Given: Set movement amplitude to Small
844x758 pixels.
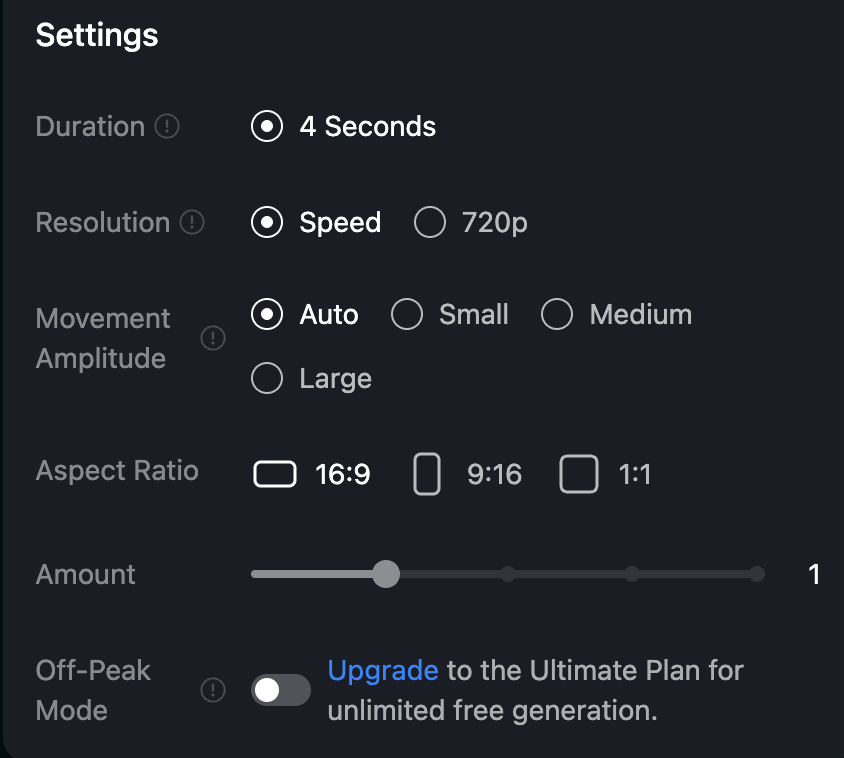Looking at the screenshot, I should coord(407,315).
